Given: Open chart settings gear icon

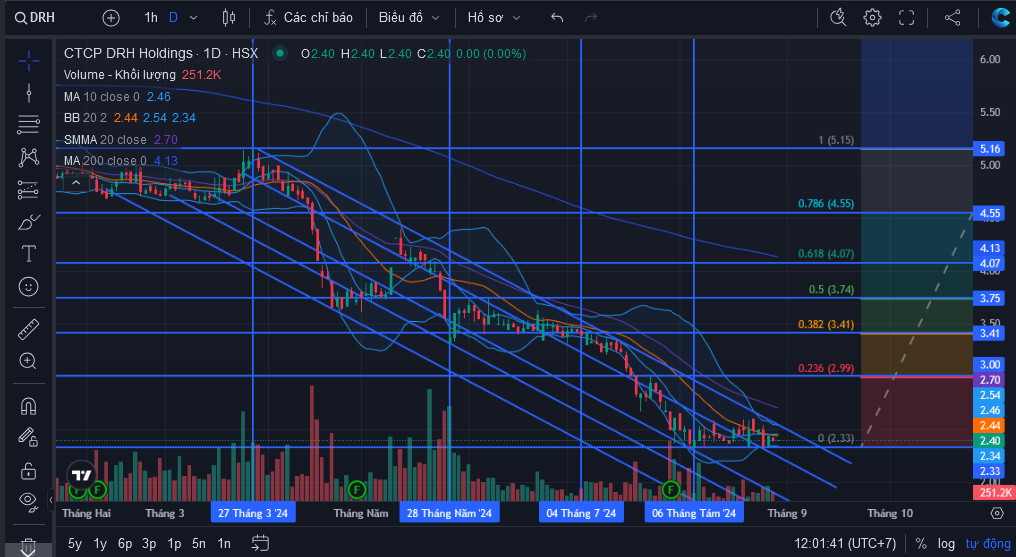Looking at the screenshot, I should [872, 17].
